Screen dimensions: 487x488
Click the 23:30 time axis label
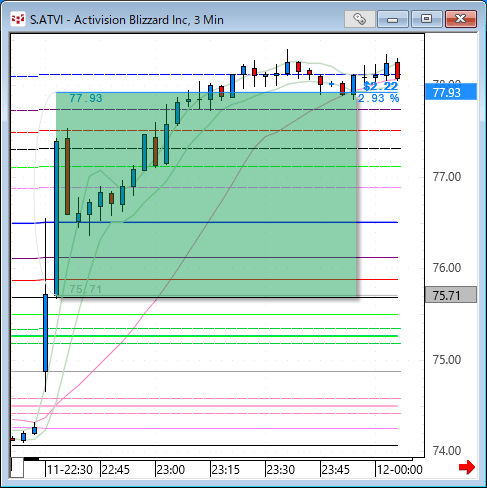[x=281, y=470]
